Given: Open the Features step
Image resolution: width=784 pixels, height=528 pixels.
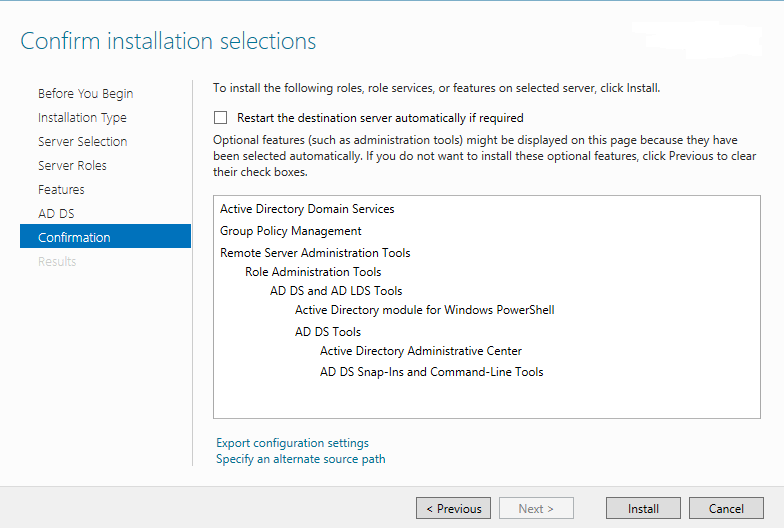Looking at the screenshot, I should (61, 190).
